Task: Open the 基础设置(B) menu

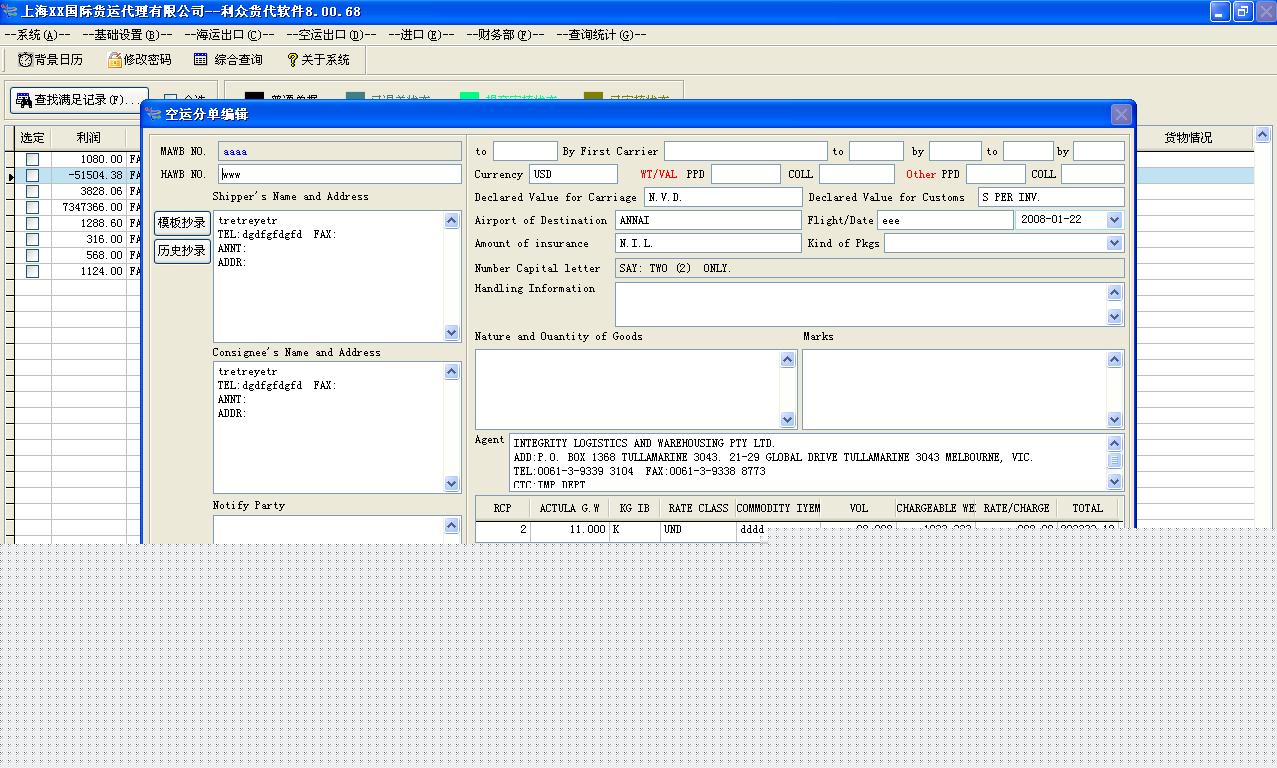Action: (127, 35)
